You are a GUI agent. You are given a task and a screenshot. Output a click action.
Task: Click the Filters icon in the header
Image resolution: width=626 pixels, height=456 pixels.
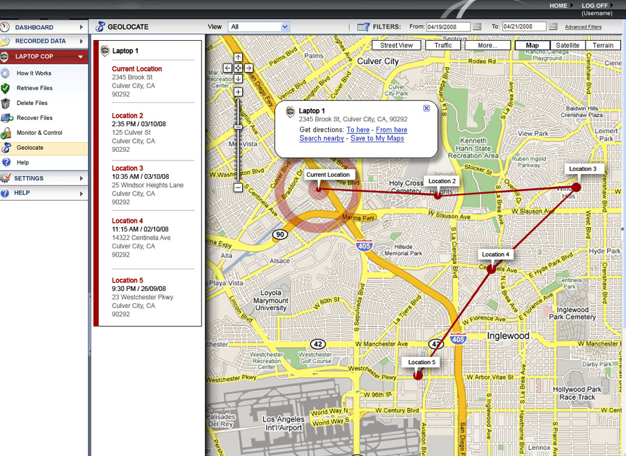point(363,27)
